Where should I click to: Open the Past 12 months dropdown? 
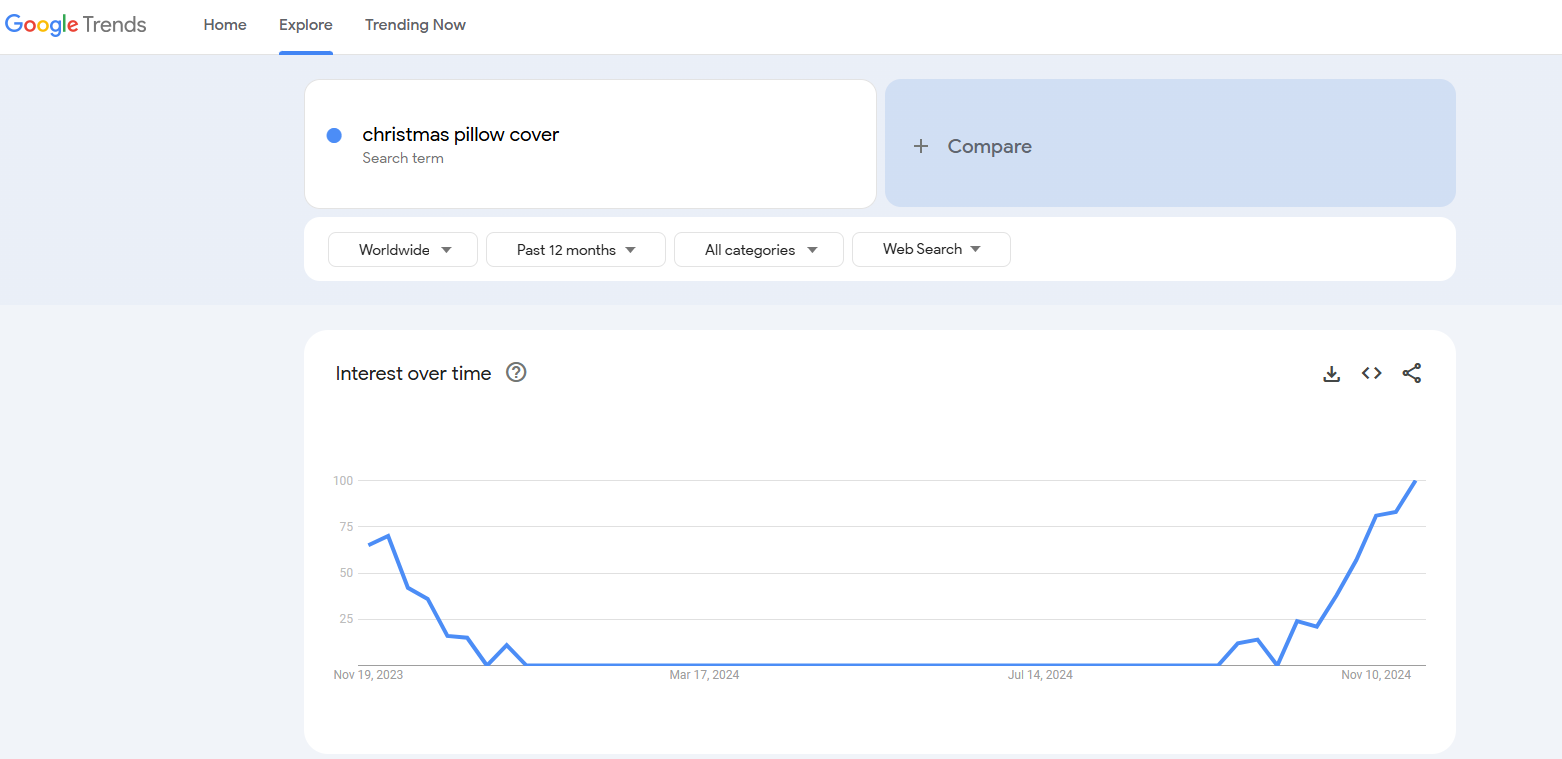click(x=576, y=250)
